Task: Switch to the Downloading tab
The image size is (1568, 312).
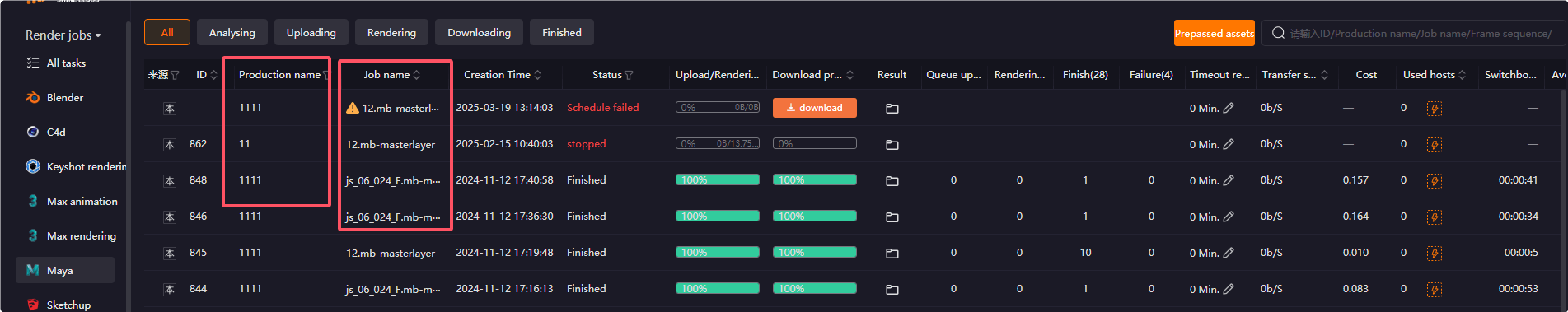Action: [479, 32]
